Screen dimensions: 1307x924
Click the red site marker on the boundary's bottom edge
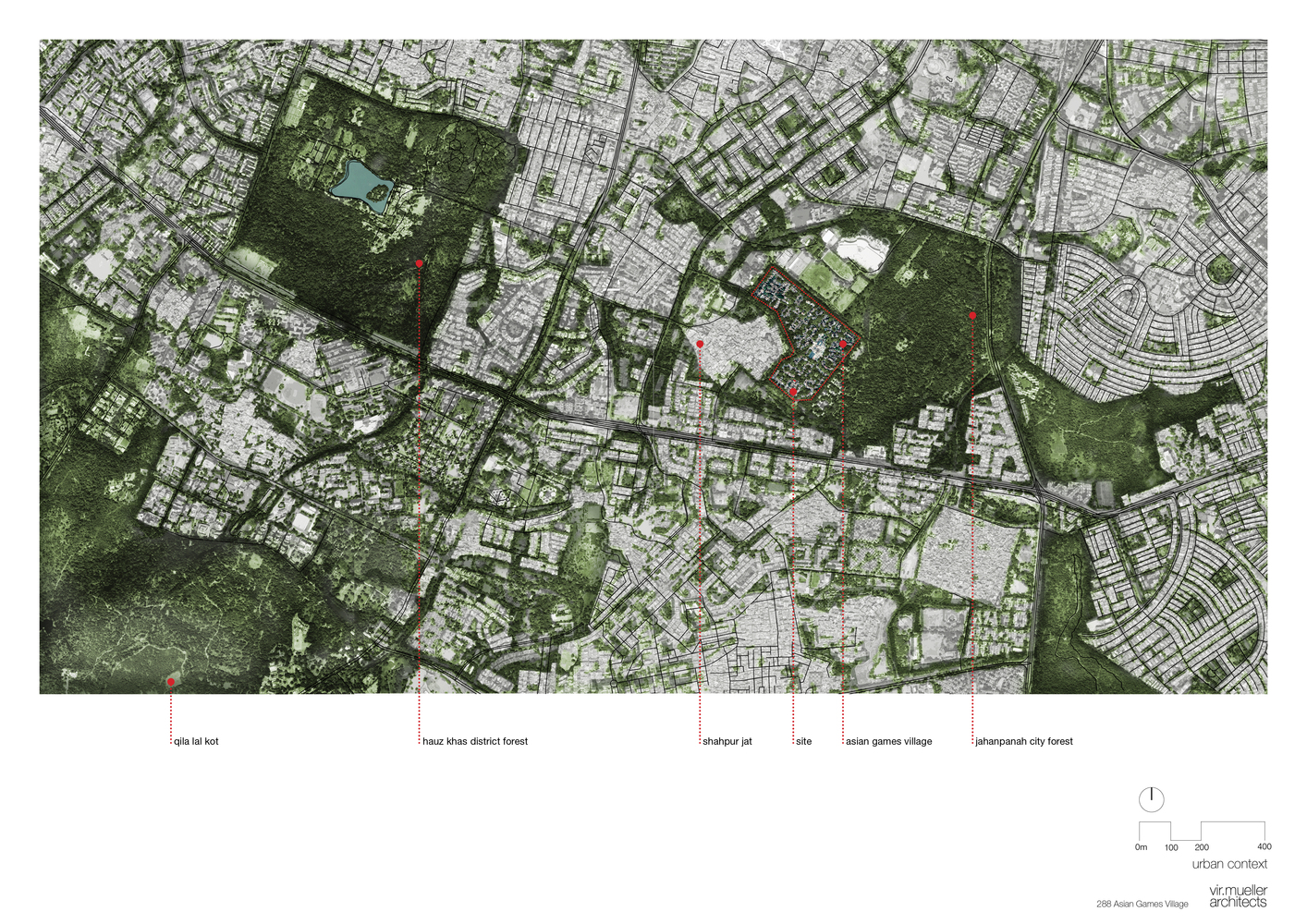tap(793, 393)
